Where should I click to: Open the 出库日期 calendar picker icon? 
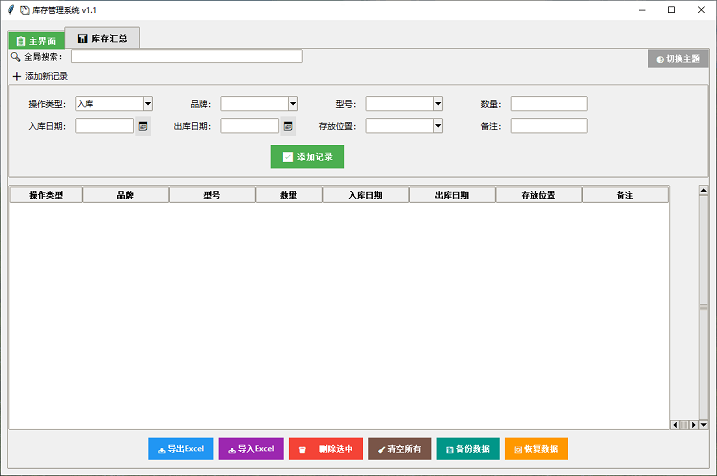288,126
